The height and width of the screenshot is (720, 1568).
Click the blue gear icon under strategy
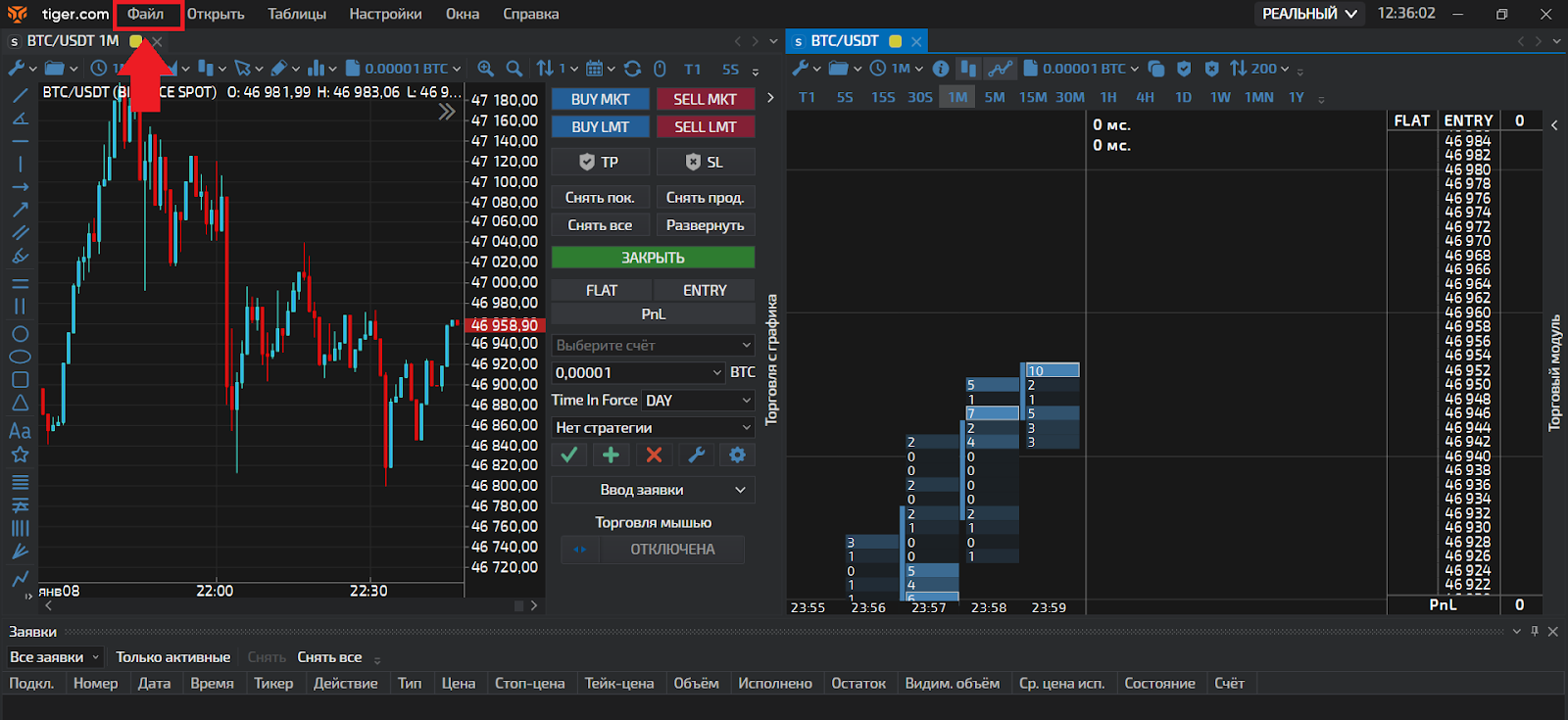(x=737, y=455)
